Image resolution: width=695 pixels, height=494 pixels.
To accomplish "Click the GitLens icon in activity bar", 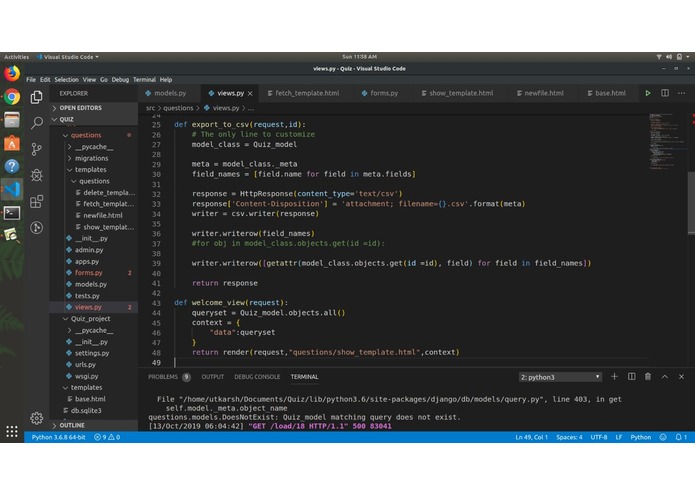I will click(37, 227).
